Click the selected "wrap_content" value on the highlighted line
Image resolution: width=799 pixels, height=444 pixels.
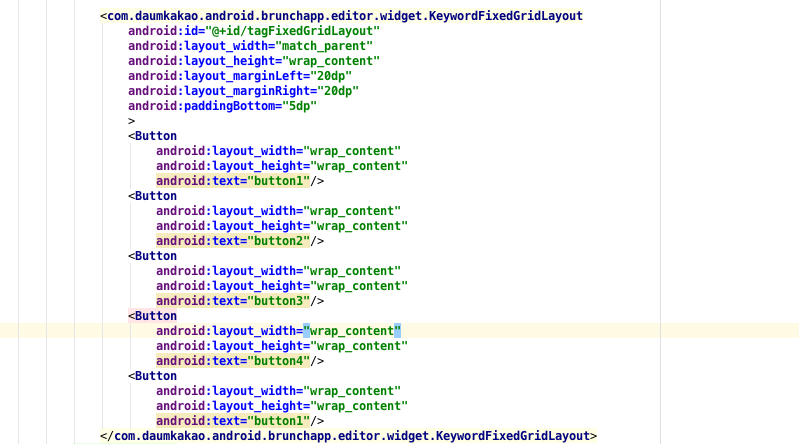pos(352,331)
